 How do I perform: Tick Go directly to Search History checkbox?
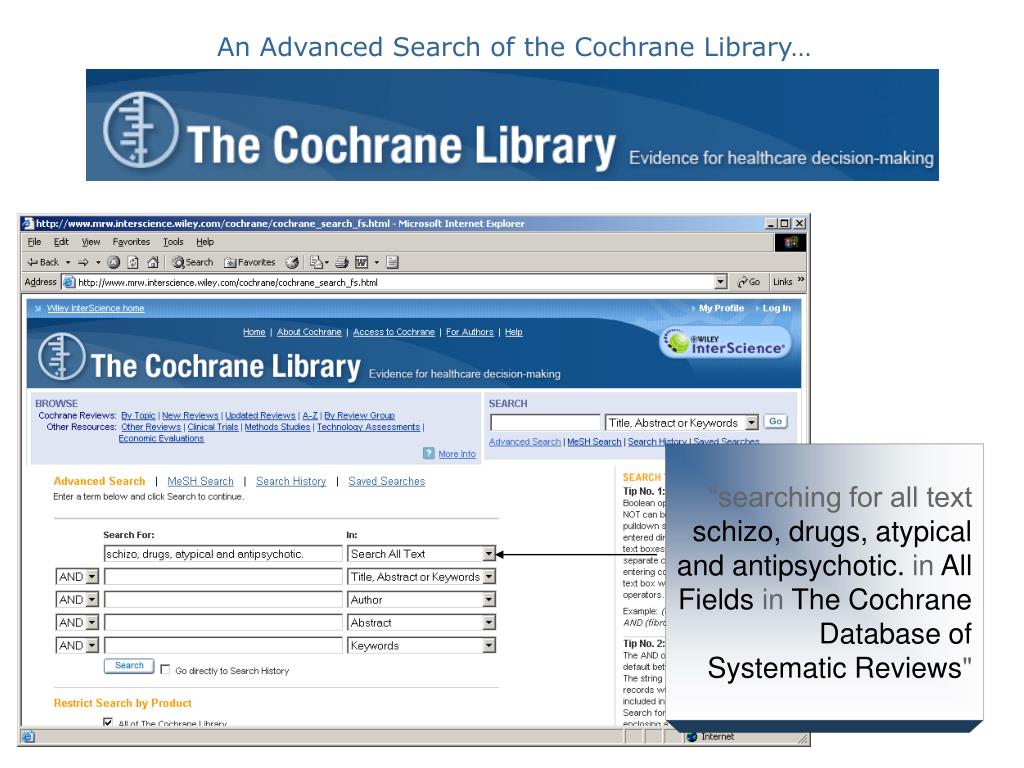click(165, 669)
